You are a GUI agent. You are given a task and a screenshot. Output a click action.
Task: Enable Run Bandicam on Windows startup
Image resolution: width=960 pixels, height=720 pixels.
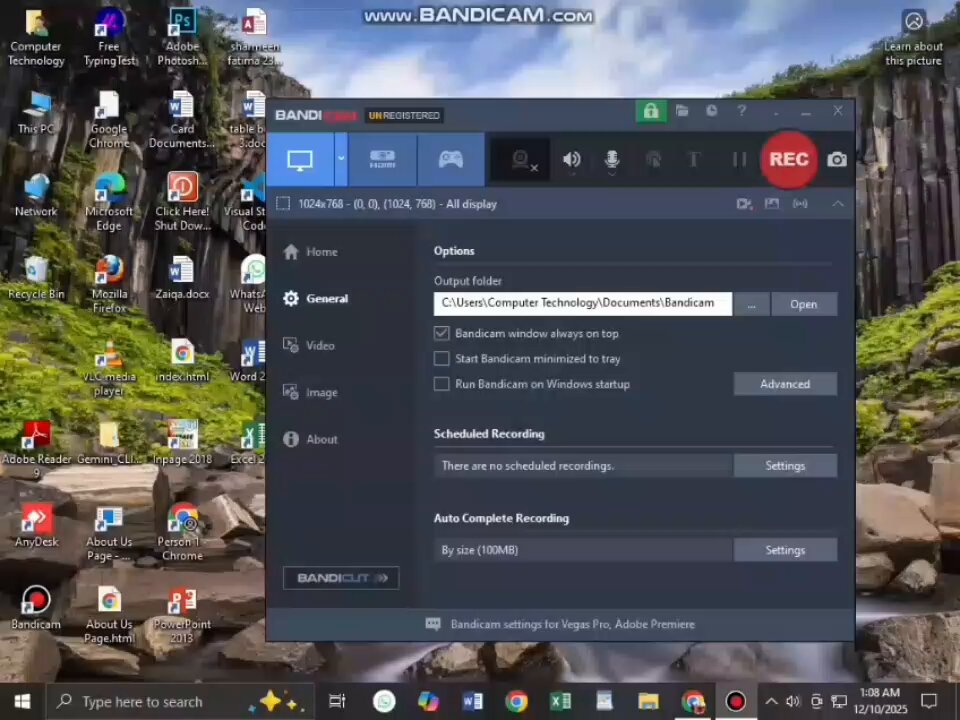[441, 384]
